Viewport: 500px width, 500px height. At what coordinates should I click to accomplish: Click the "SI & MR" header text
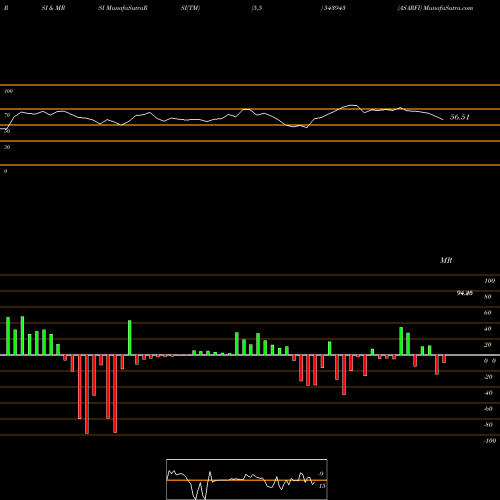[53, 8]
